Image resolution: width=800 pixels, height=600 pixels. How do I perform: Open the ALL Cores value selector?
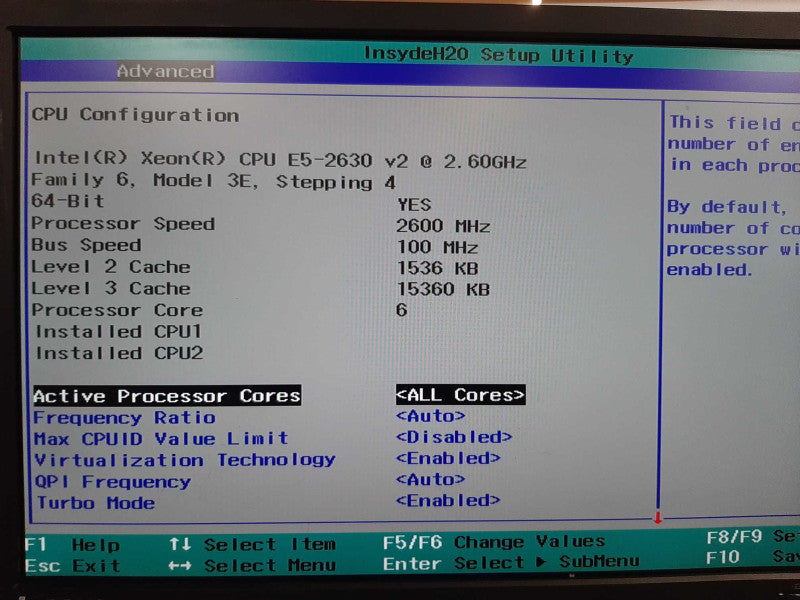point(460,394)
